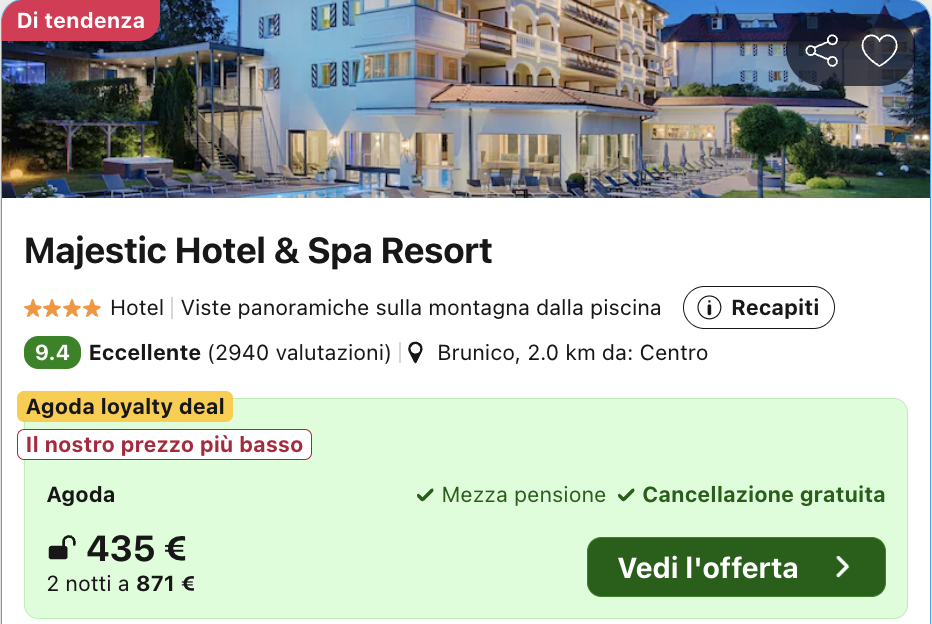Click the 9.4 rating badge
This screenshot has height=624, width=932.
[52, 353]
